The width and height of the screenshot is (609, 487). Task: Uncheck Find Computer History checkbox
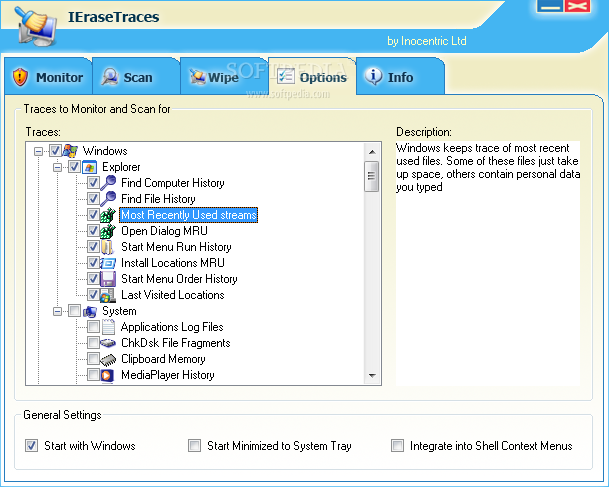coord(93,183)
